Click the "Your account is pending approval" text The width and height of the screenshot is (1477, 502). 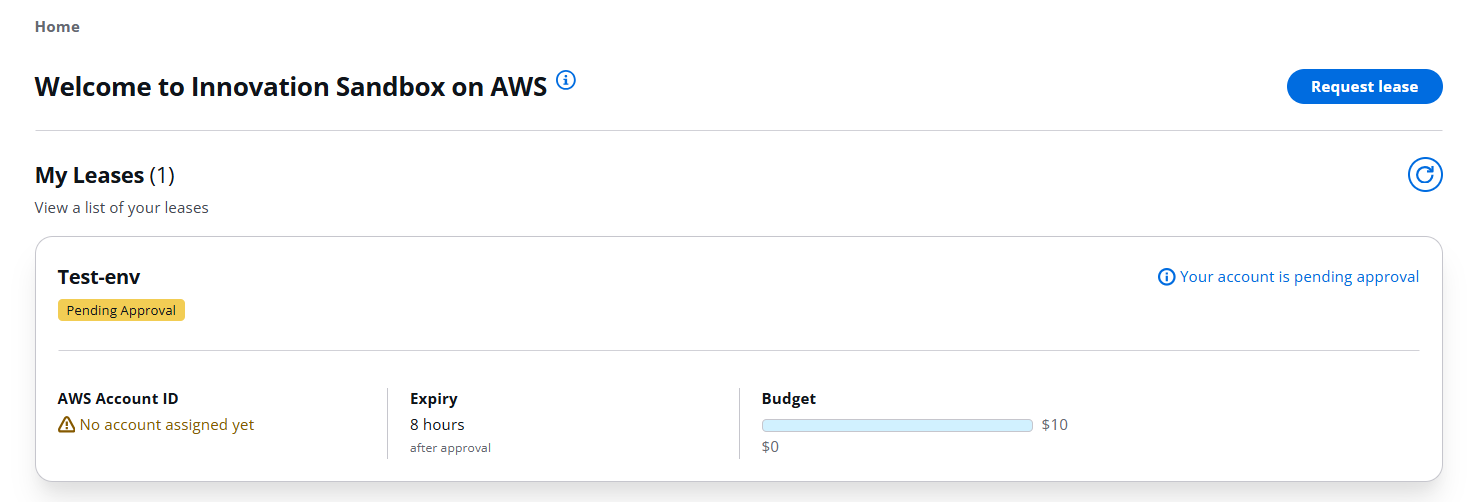(x=1299, y=277)
